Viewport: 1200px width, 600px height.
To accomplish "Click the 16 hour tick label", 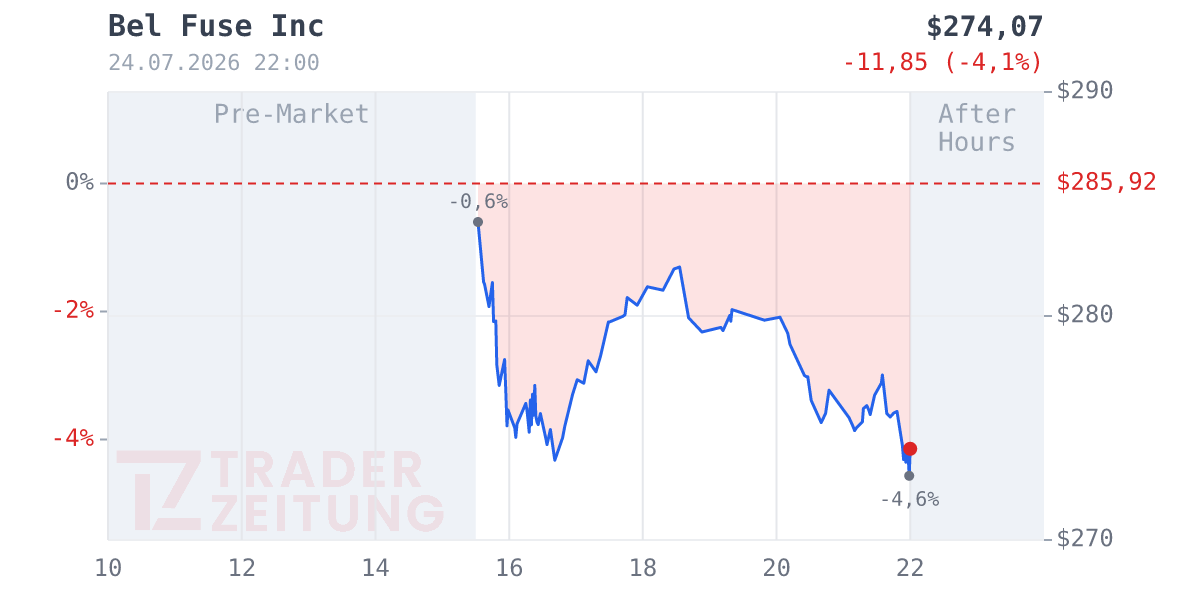I will tap(509, 568).
